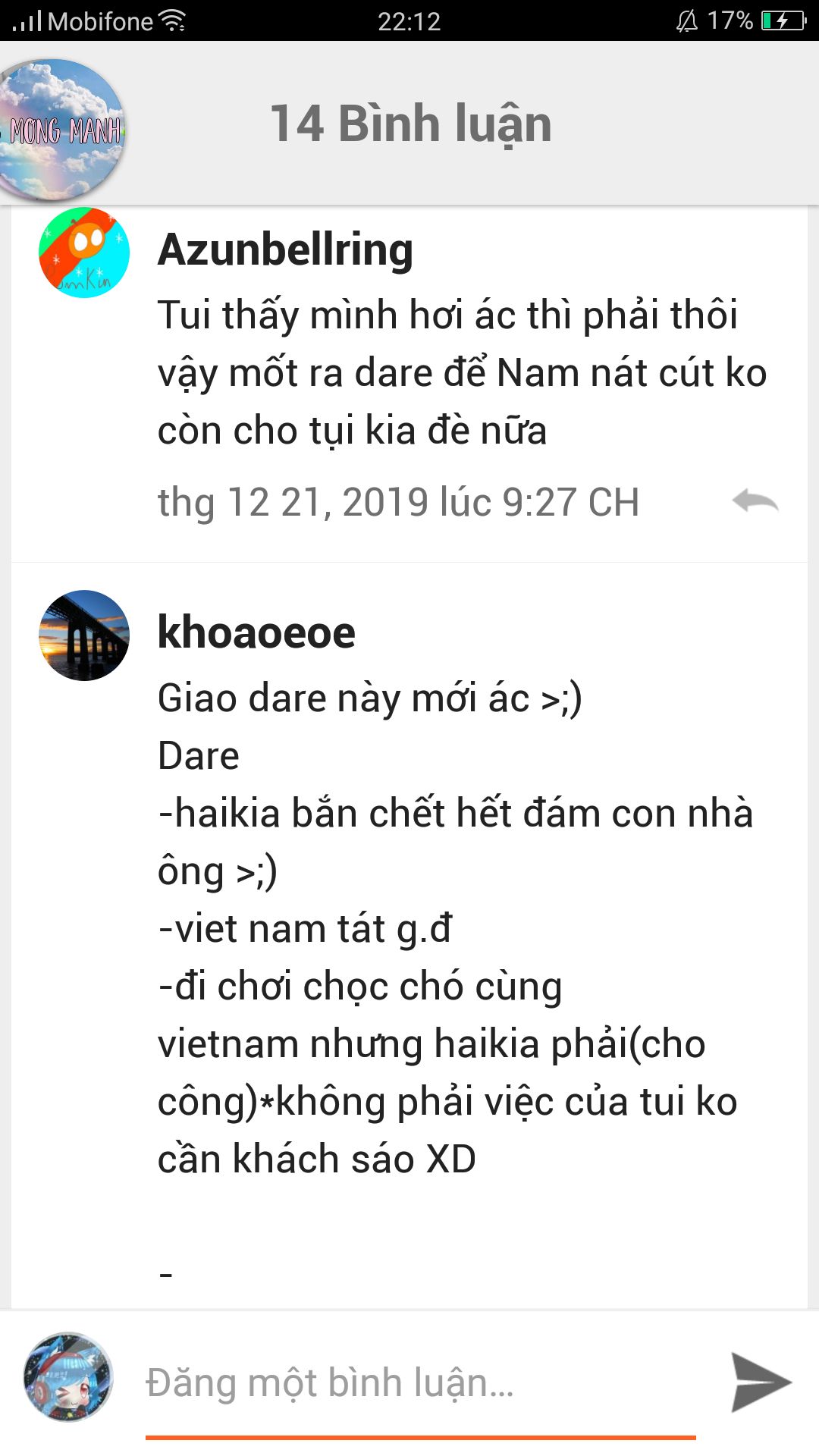Tap the Mobifone signal strength icon
Image resolution: width=819 pixels, height=1456 pixels.
pyautogui.click(x=27, y=20)
